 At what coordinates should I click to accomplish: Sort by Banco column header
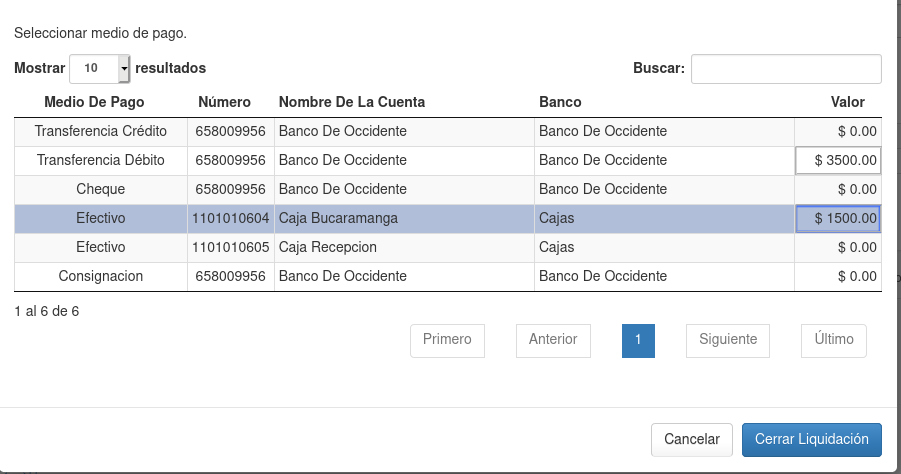click(560, 102)
